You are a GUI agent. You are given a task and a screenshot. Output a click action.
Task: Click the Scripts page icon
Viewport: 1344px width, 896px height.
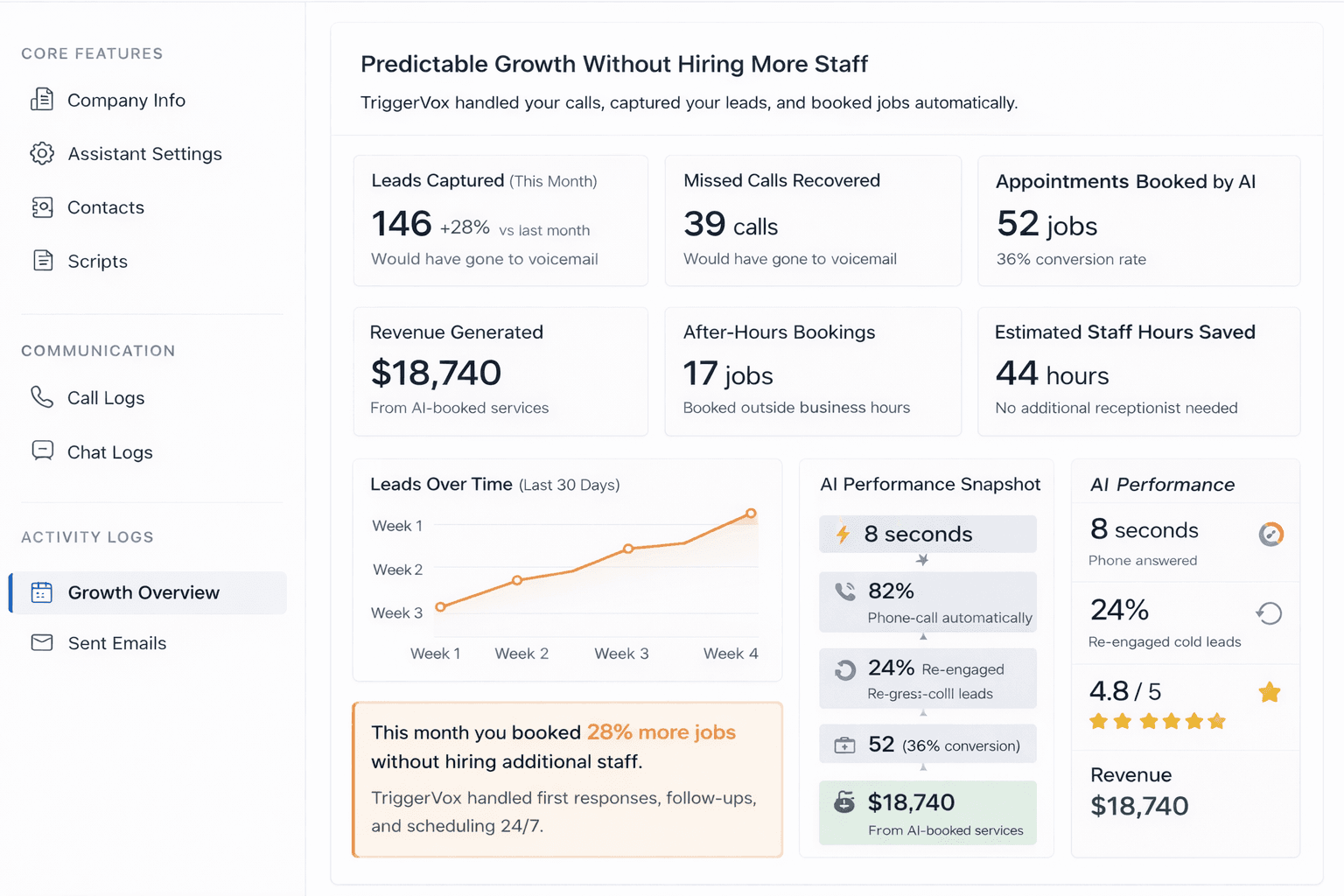click(x=41, y=261)
